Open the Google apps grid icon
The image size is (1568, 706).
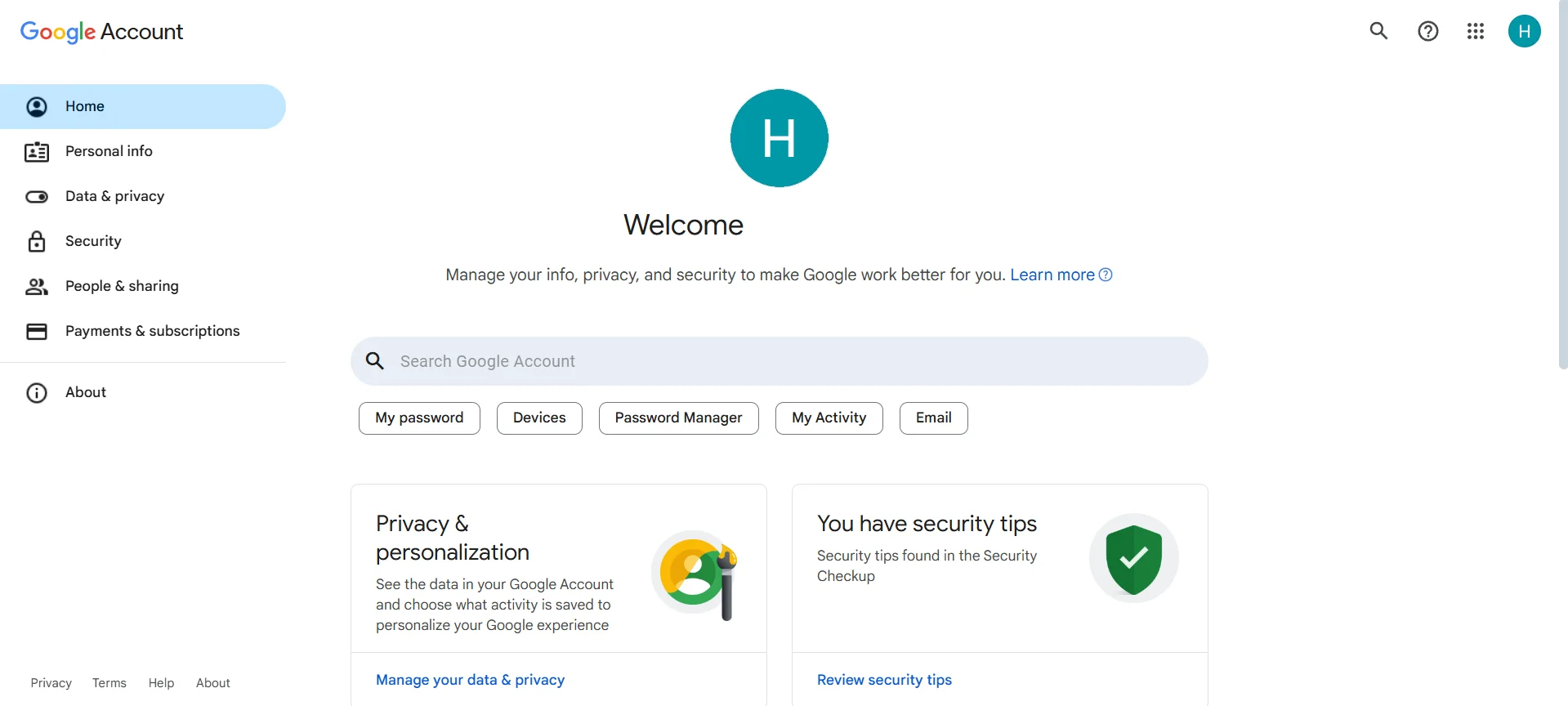point(1475,31)
